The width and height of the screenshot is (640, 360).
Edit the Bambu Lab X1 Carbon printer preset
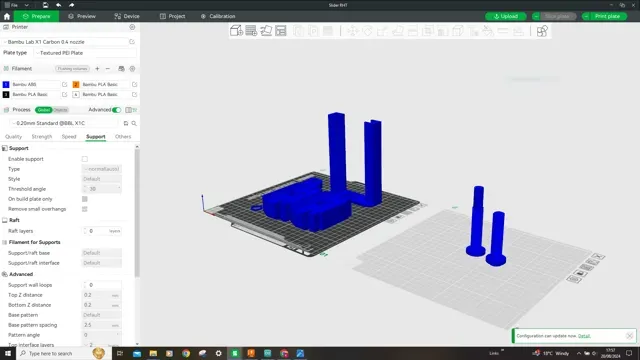tap(132, 42)
